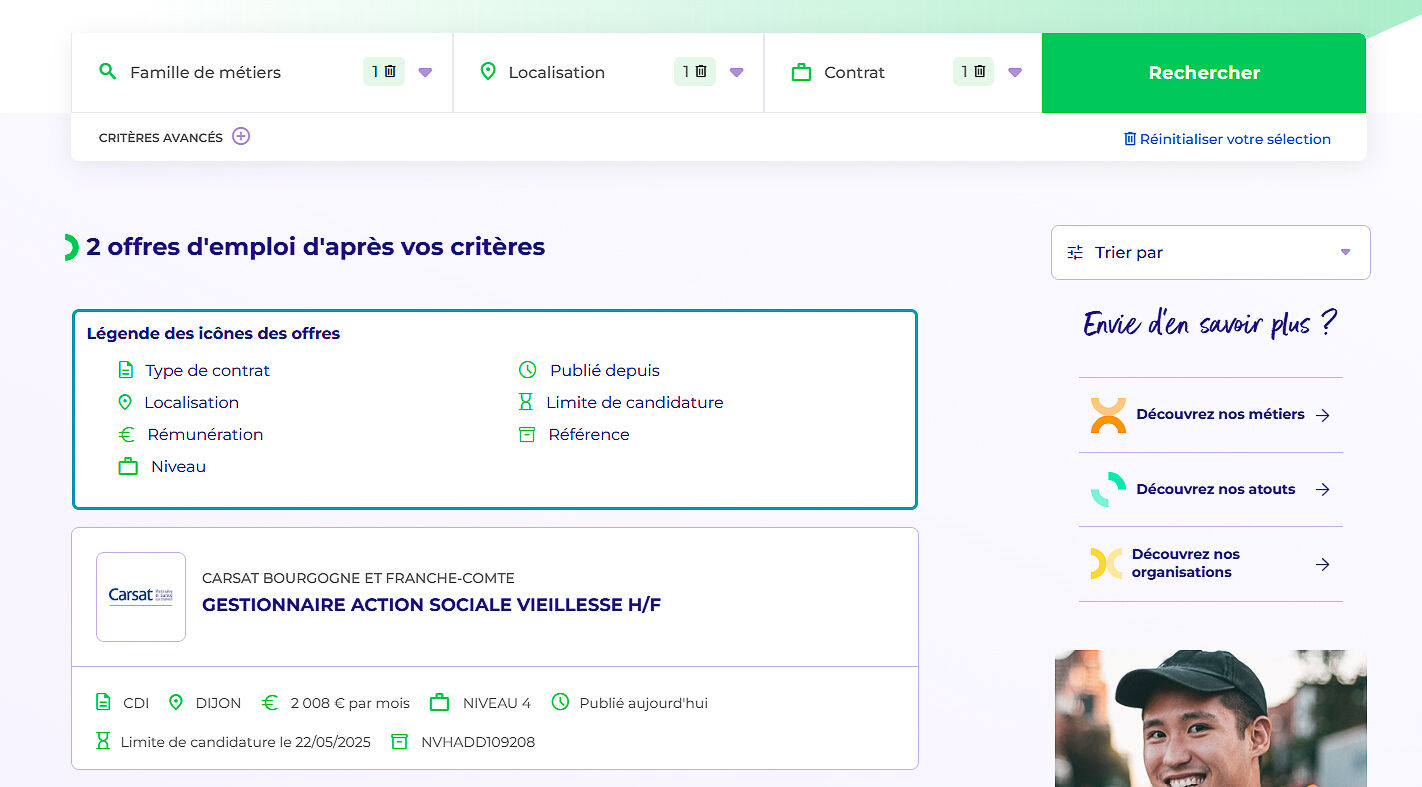Click the orange Découvrez nos métiers icon
The width and height of the screenshot is (1422, 787).
pos(1108,415)
